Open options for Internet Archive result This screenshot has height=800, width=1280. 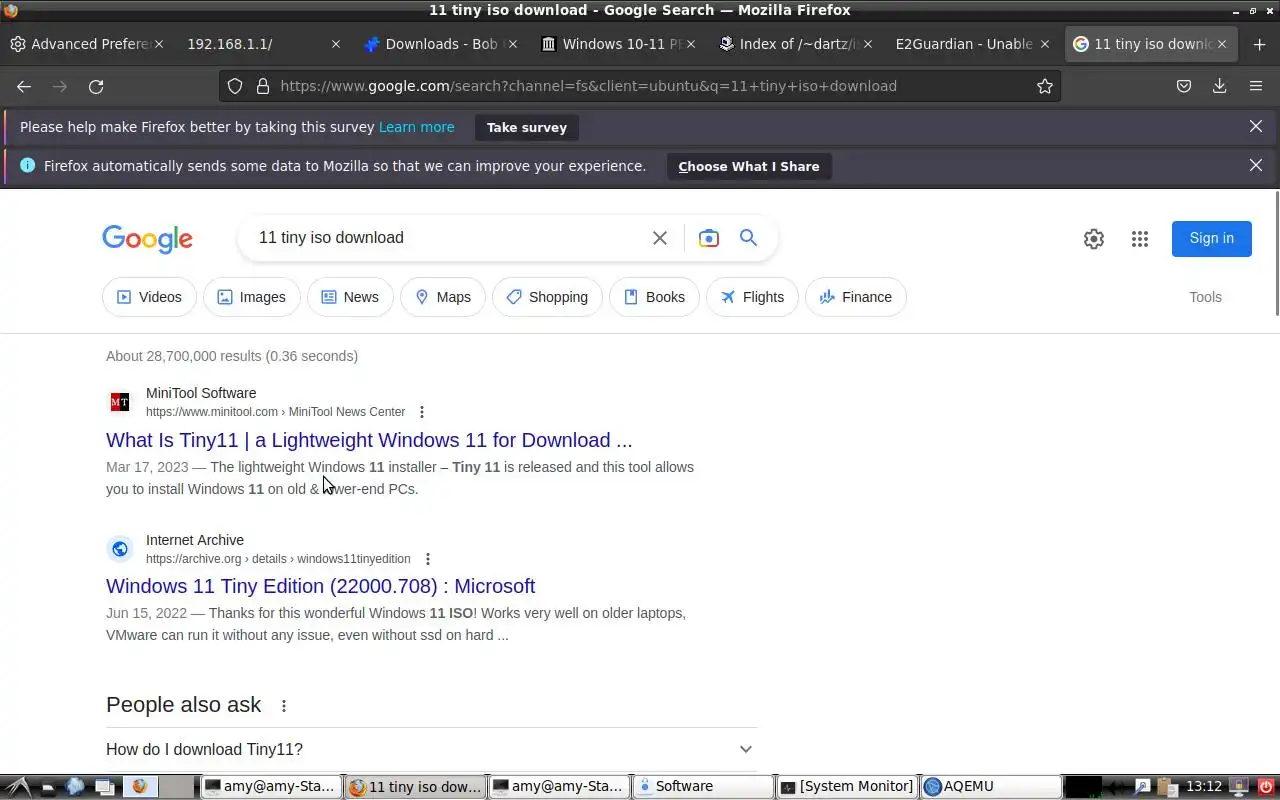428,559
